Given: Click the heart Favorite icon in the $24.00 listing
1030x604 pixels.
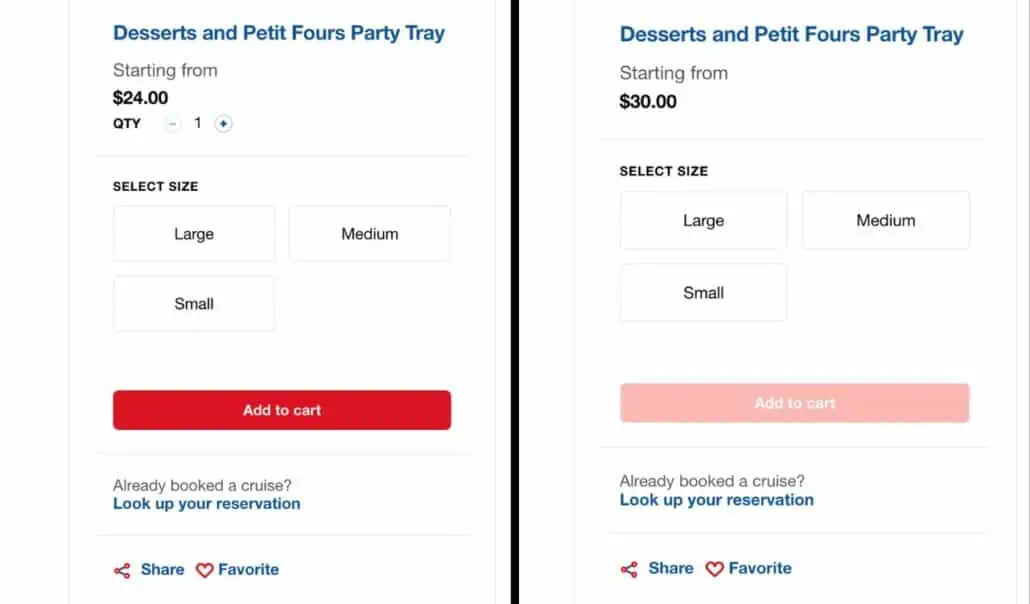Looking at the screenshot, I should tap(204, 570).
